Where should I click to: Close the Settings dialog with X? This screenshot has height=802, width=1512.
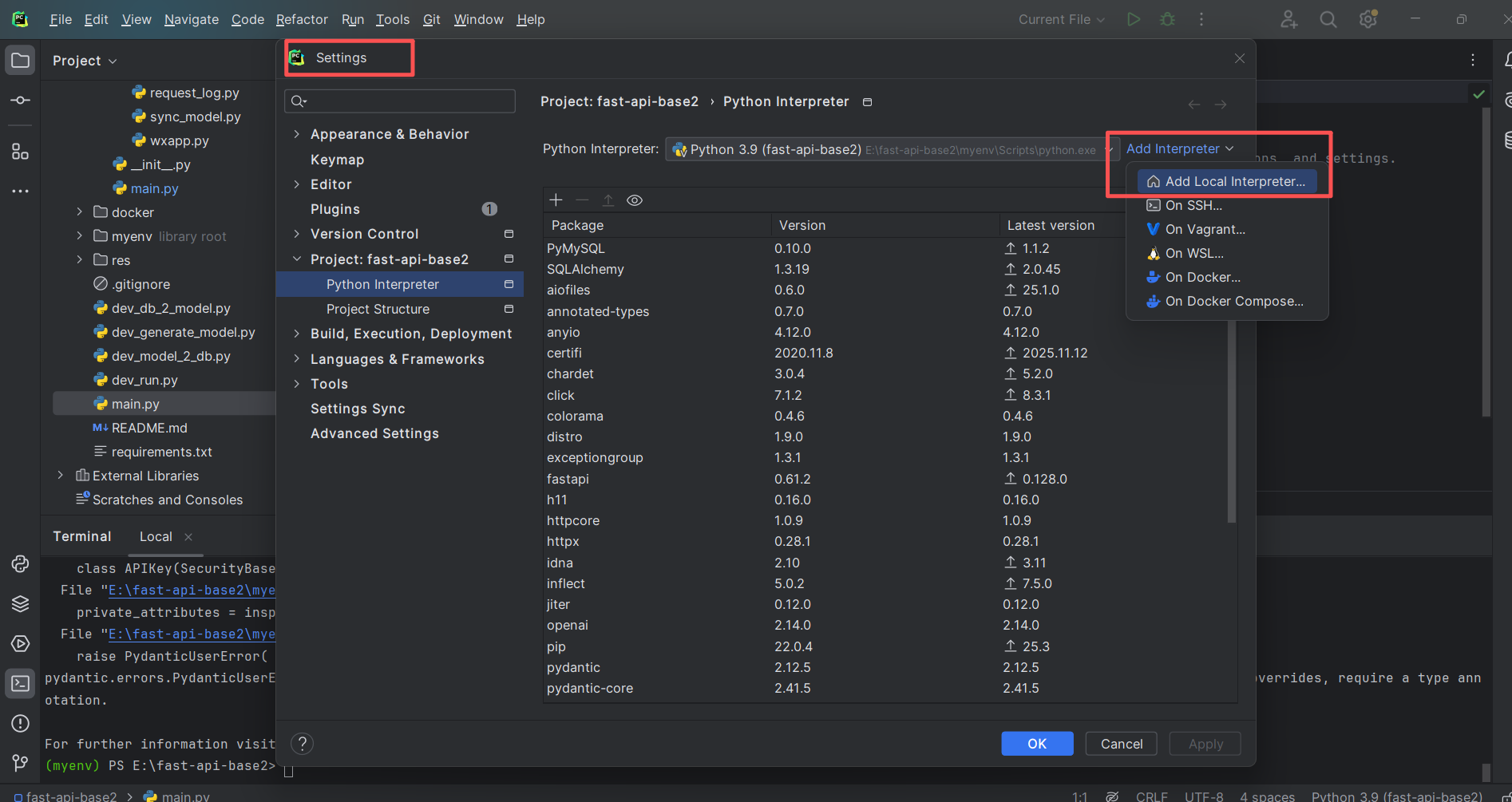pyautogui.click(x=1240, y=58)
